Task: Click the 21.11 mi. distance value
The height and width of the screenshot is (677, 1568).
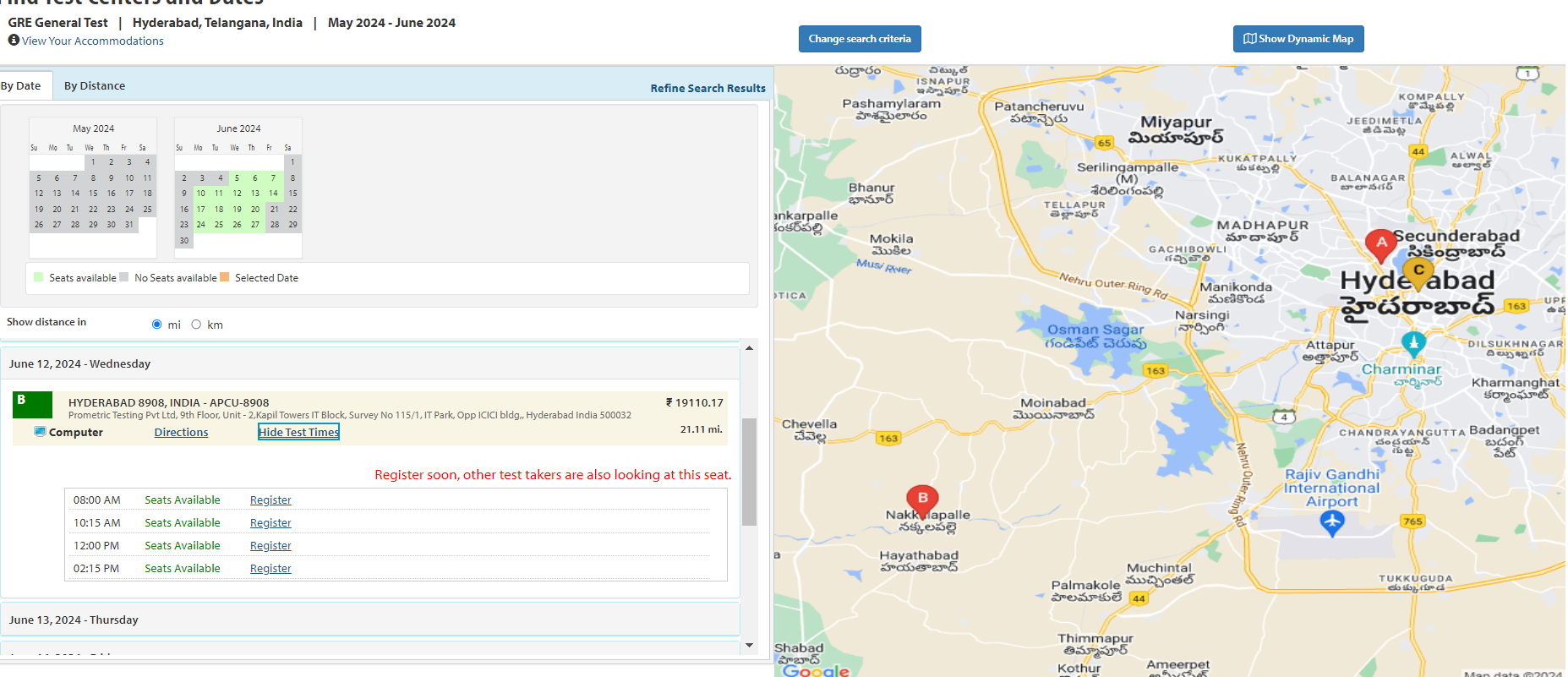Action: (x=701, y=429)
